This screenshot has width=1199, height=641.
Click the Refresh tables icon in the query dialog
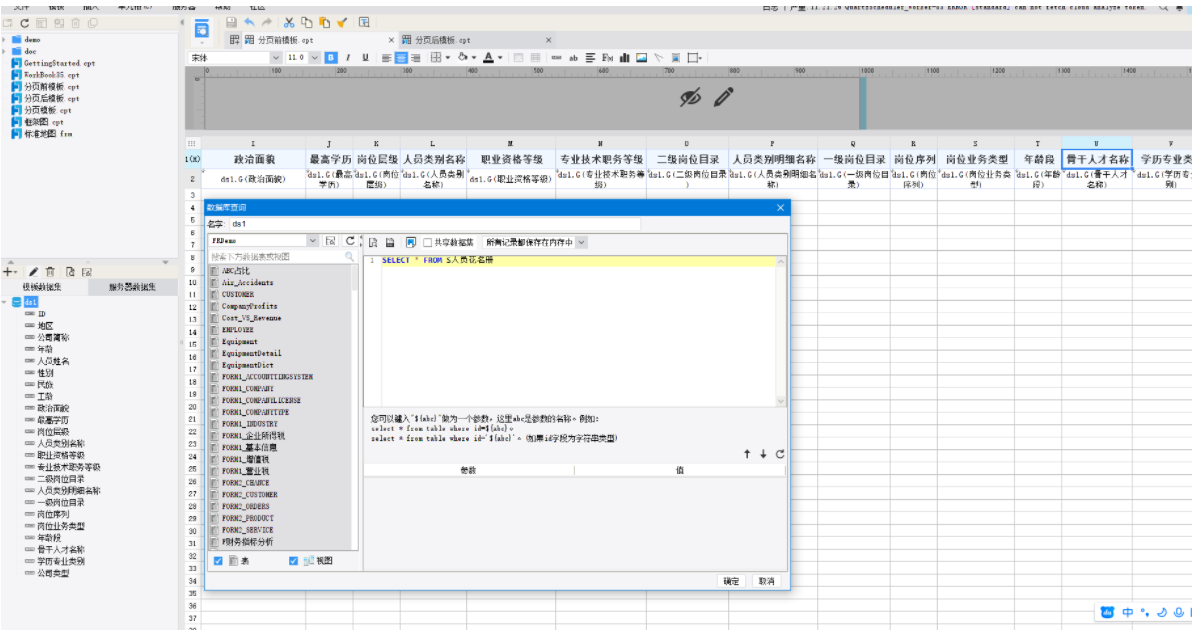pos(350,241)
